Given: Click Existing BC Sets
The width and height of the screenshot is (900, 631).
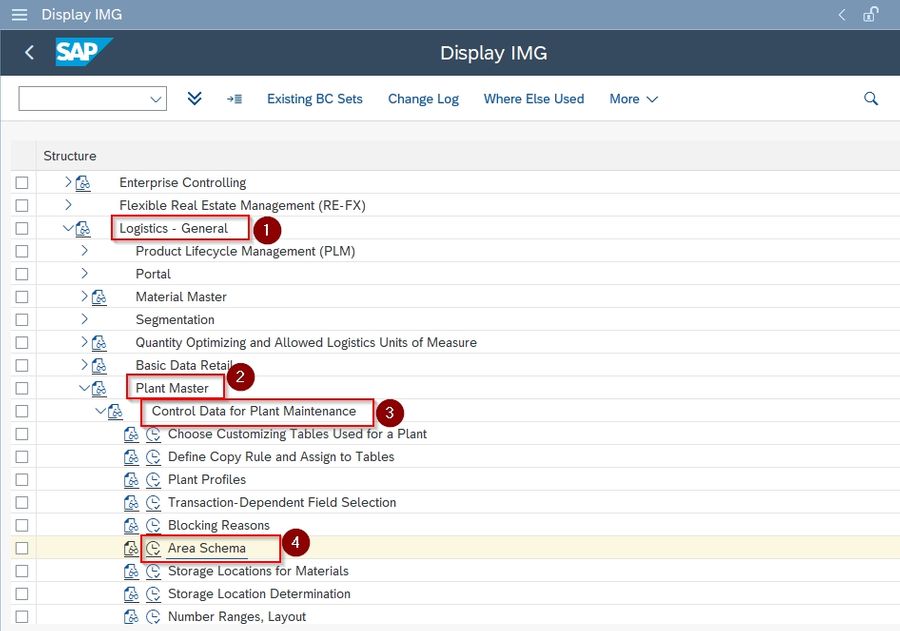Looking at the screenshot, I should 315,99.
